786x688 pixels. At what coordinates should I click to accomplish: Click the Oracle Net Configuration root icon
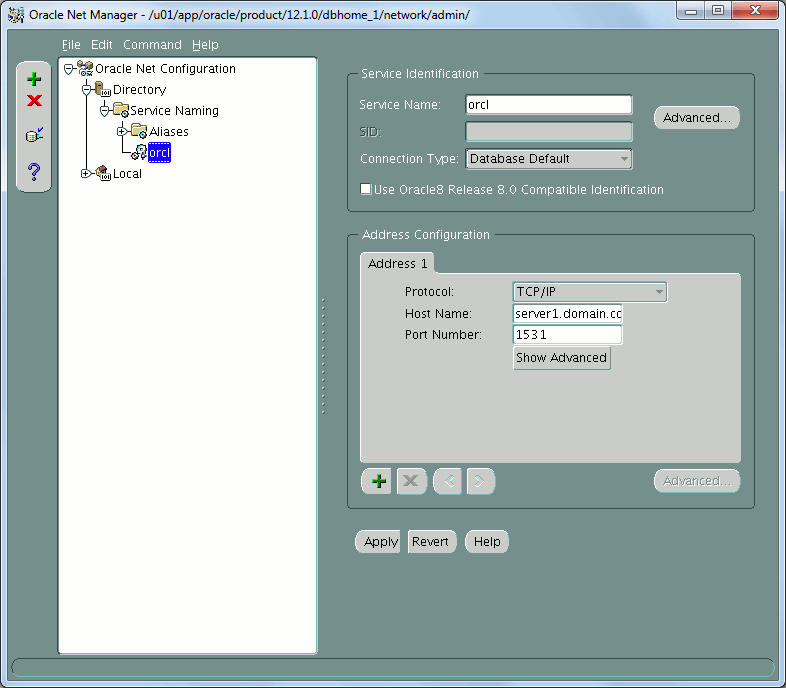point(85,68)
